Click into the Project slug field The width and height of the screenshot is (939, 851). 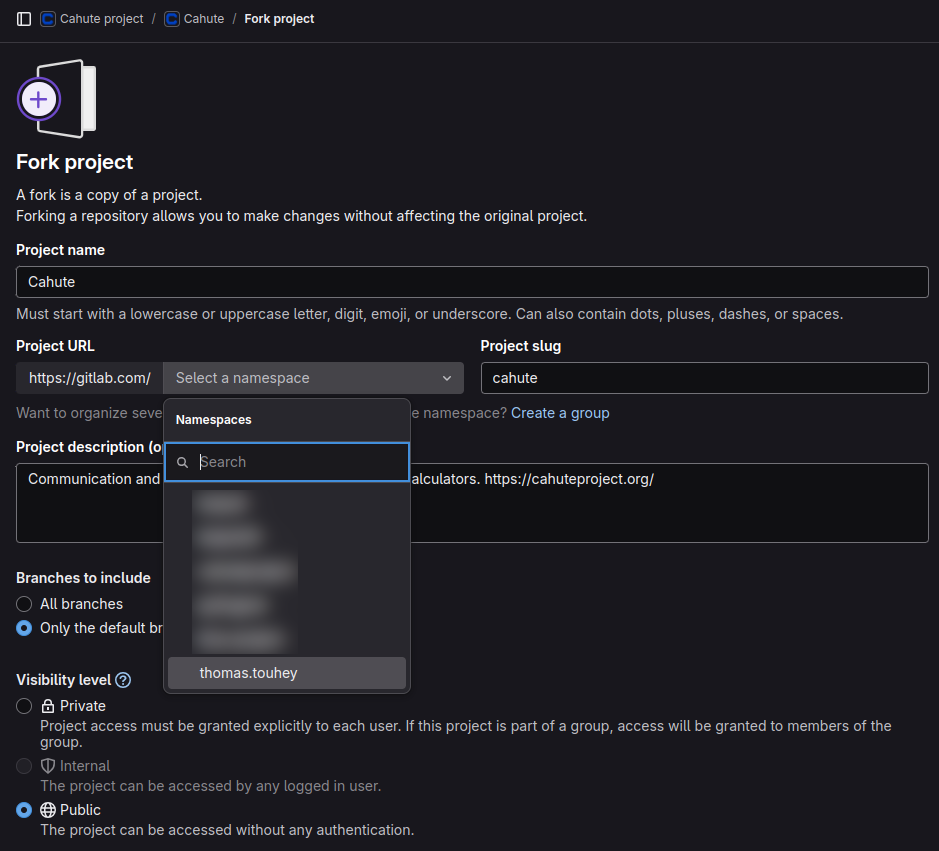(704, 378)
